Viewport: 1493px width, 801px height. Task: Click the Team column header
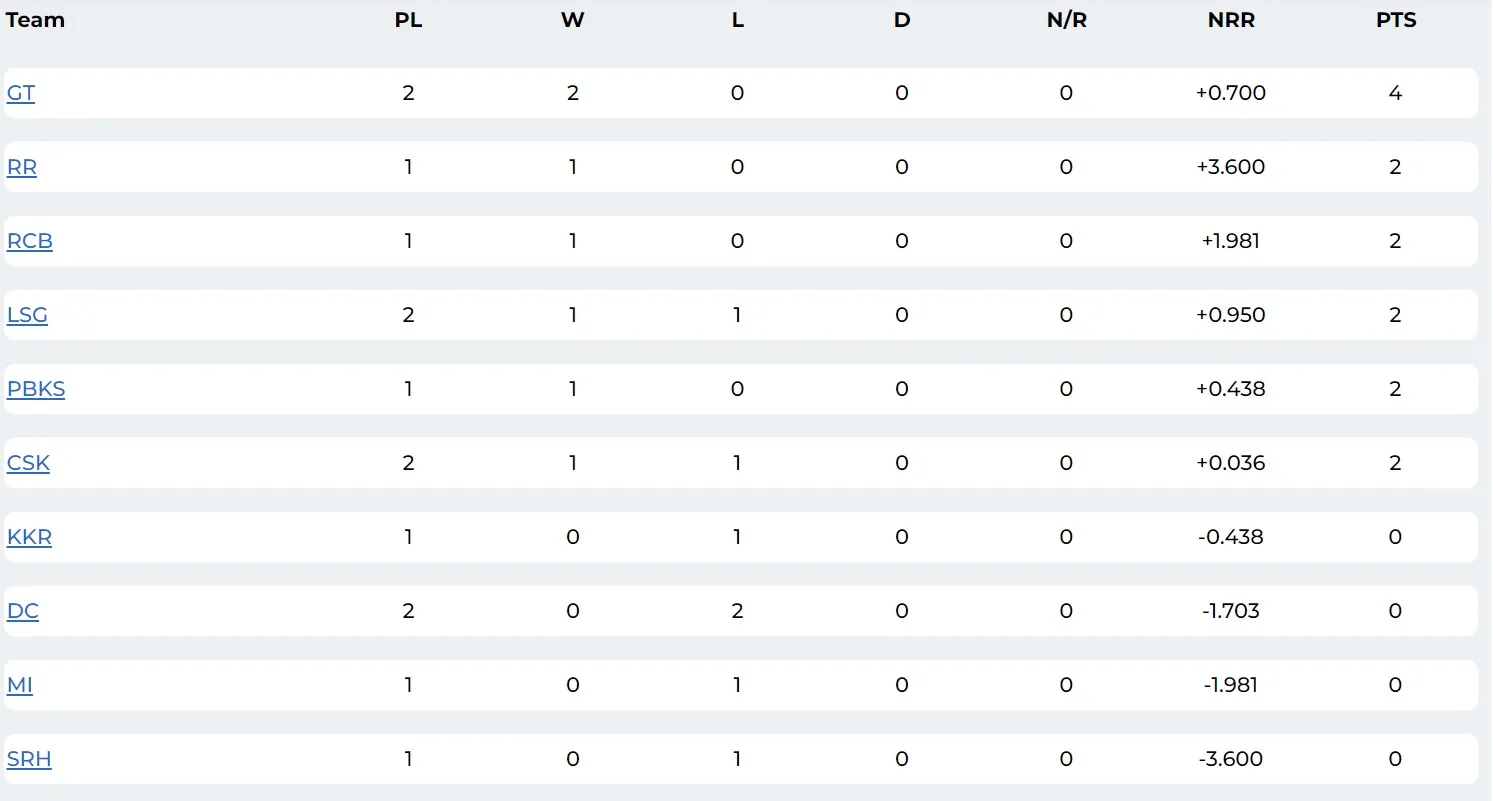click(x=35, y=20)
